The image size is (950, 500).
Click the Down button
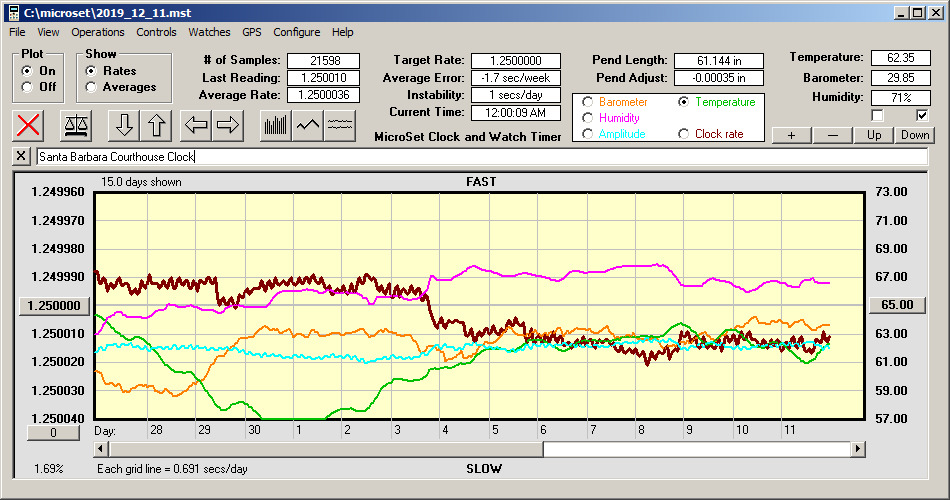coord(915,135)
